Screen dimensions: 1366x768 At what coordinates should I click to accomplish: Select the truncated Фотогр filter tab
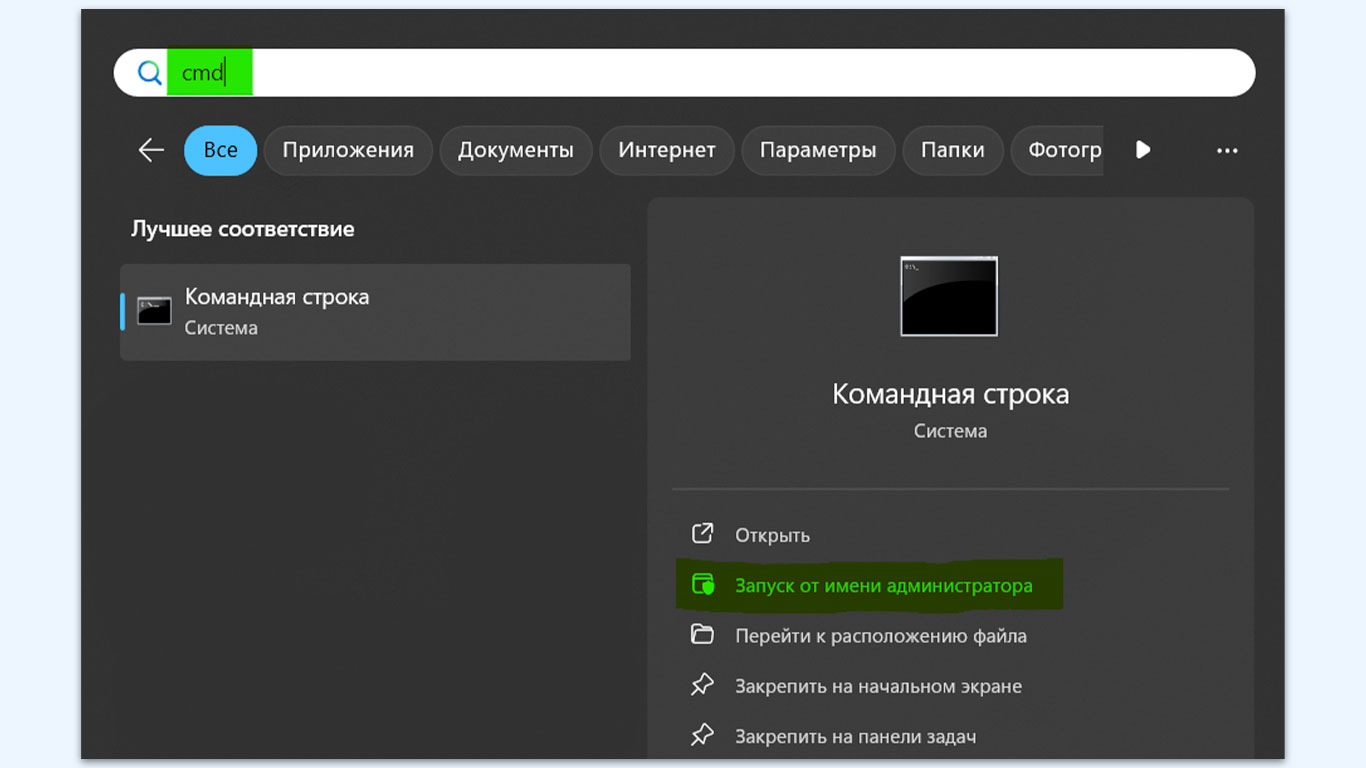[1057, 150]
